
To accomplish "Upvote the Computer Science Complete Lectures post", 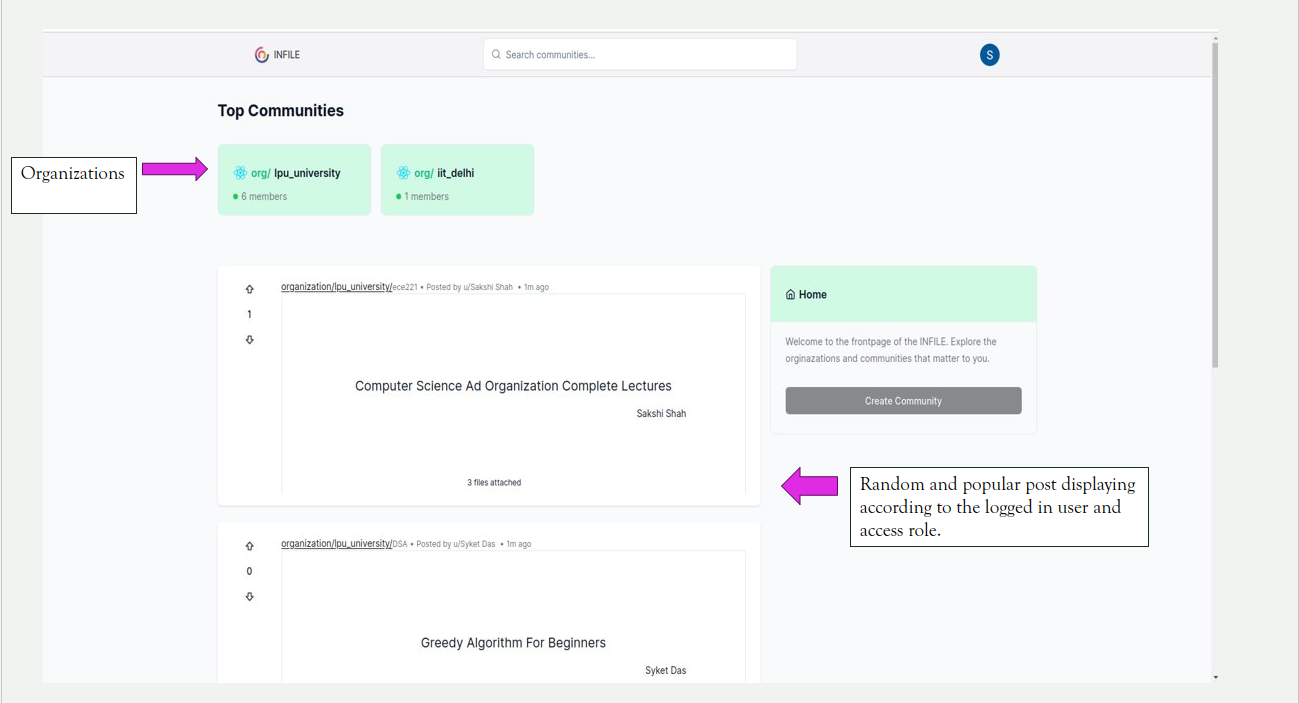I will (x=249, y=288).
